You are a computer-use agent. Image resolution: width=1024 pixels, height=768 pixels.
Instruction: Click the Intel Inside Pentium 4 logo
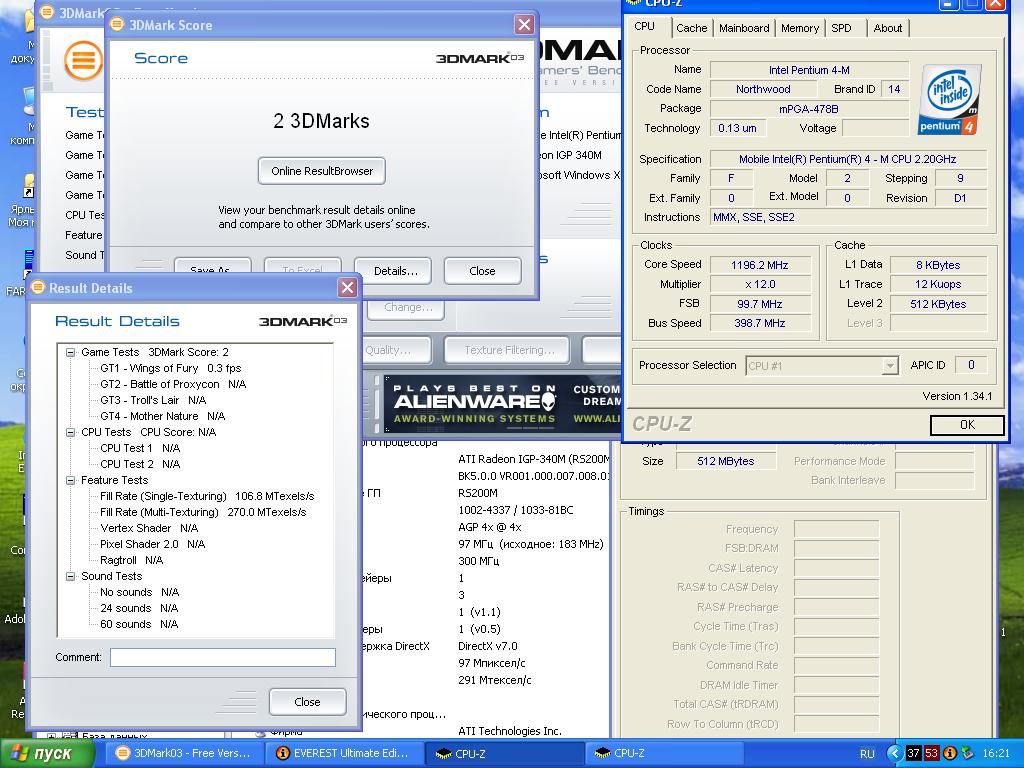pos(950,99)
